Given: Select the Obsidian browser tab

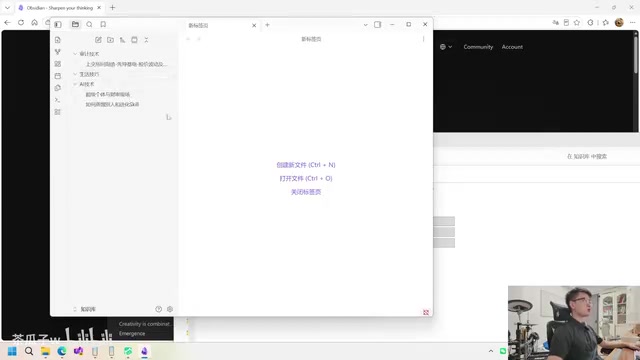Looking at the screenshot, I should [60, 8].
